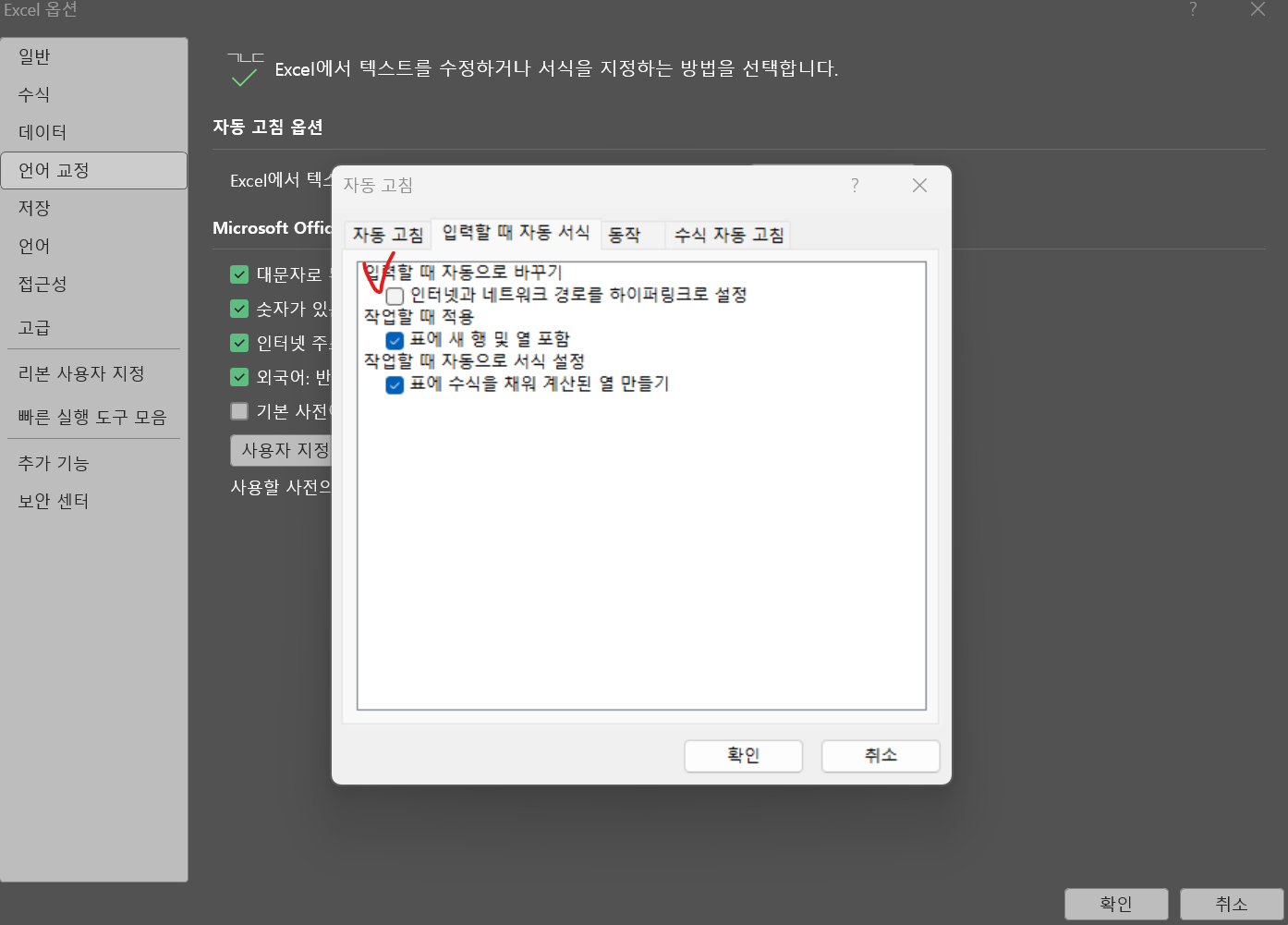Open 빠른 실행 도구 모음 in the sidebar

(93, 417)
